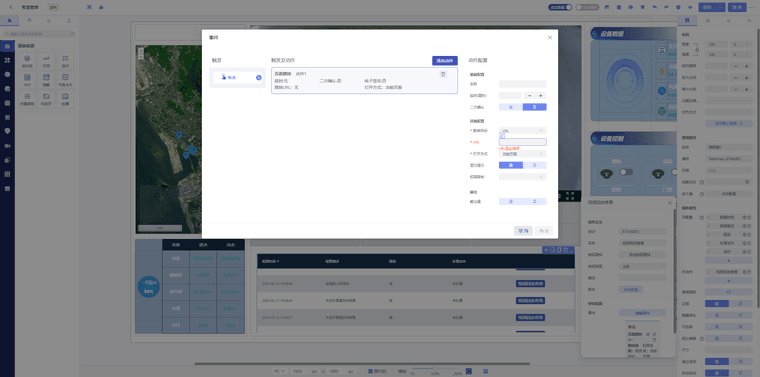Image resolution: width=760 pixels, height=377 pixels.
Task: Open preview with the eye icon
Action: pos(690,7)
